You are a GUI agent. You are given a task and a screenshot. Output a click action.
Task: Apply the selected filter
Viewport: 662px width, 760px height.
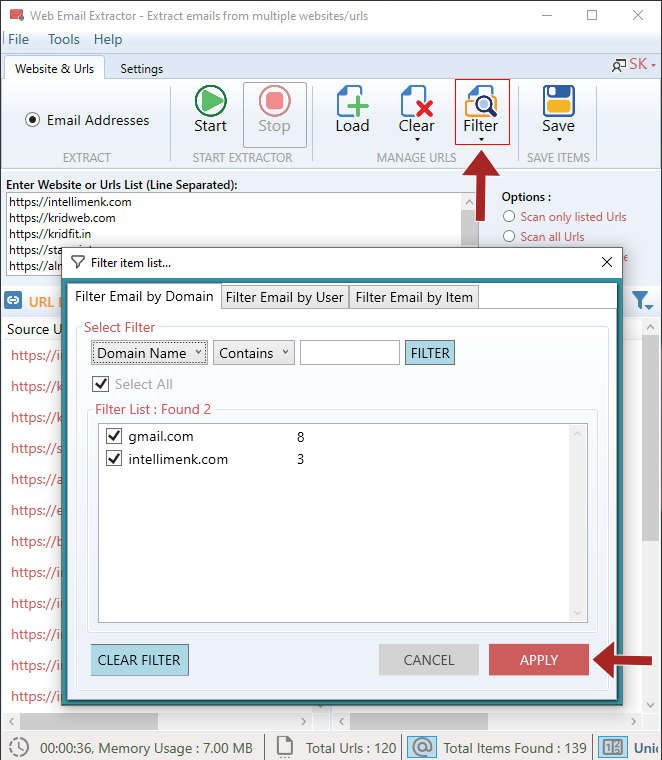click(539, 660)
